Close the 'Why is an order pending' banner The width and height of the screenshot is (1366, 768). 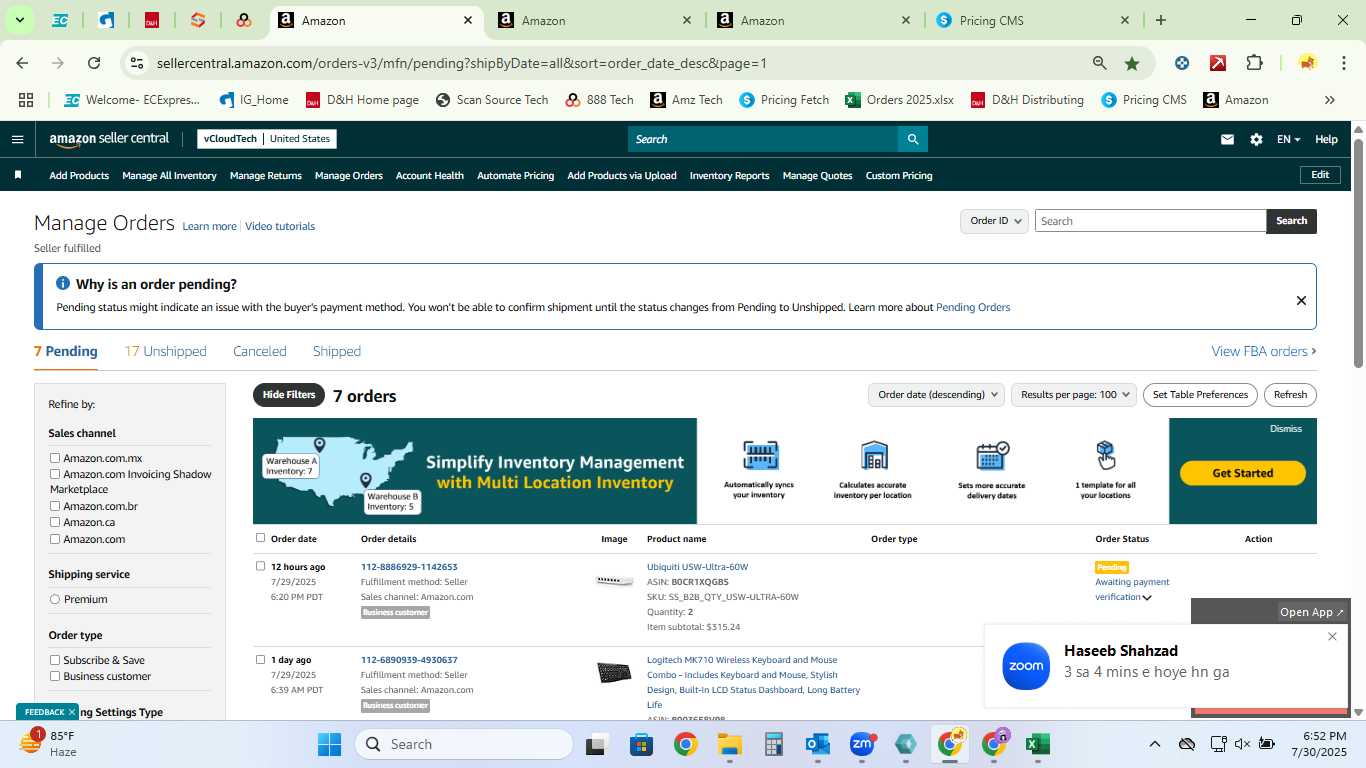click(1301, 300)
